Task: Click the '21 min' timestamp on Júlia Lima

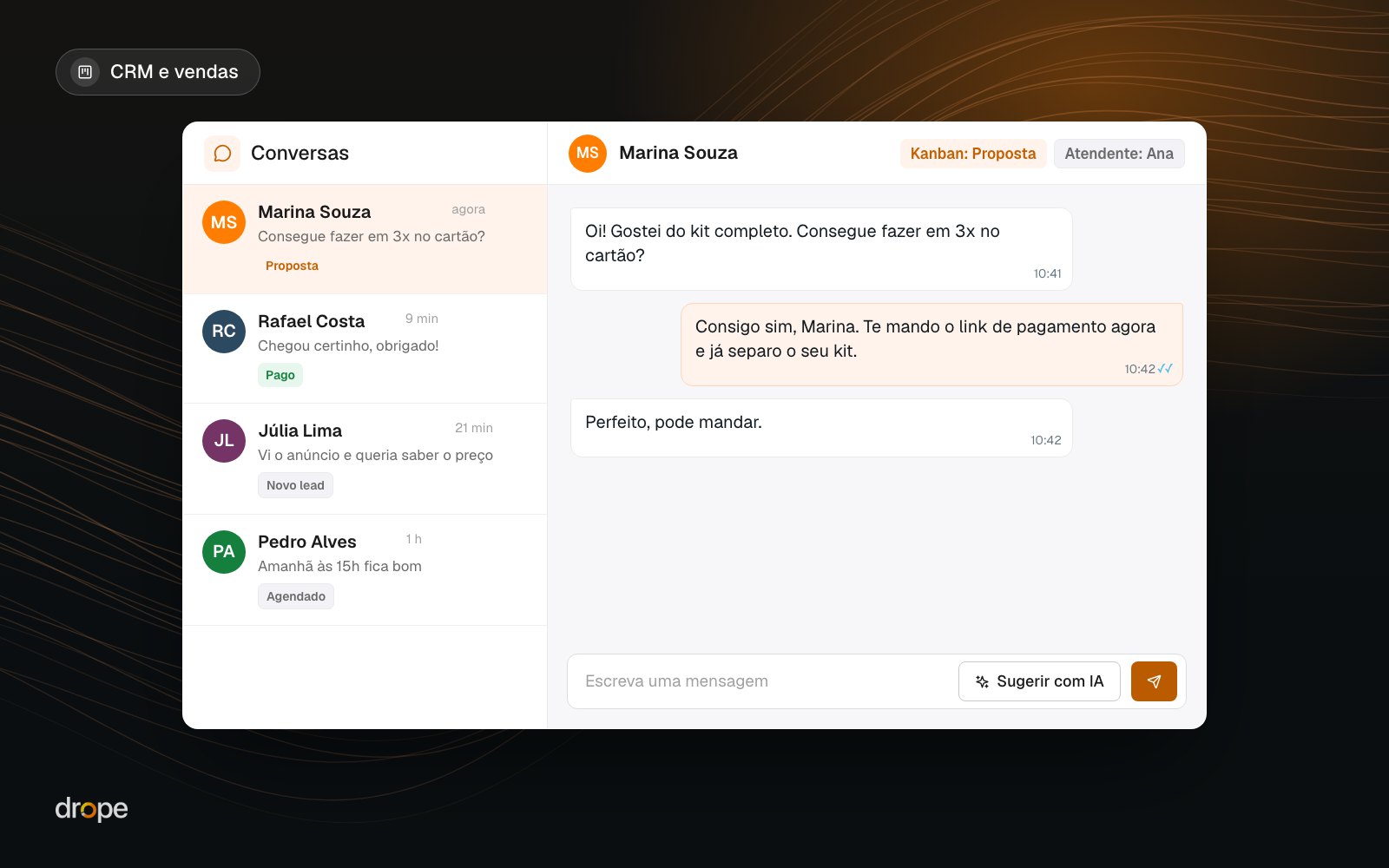Action: pos(474,428)
